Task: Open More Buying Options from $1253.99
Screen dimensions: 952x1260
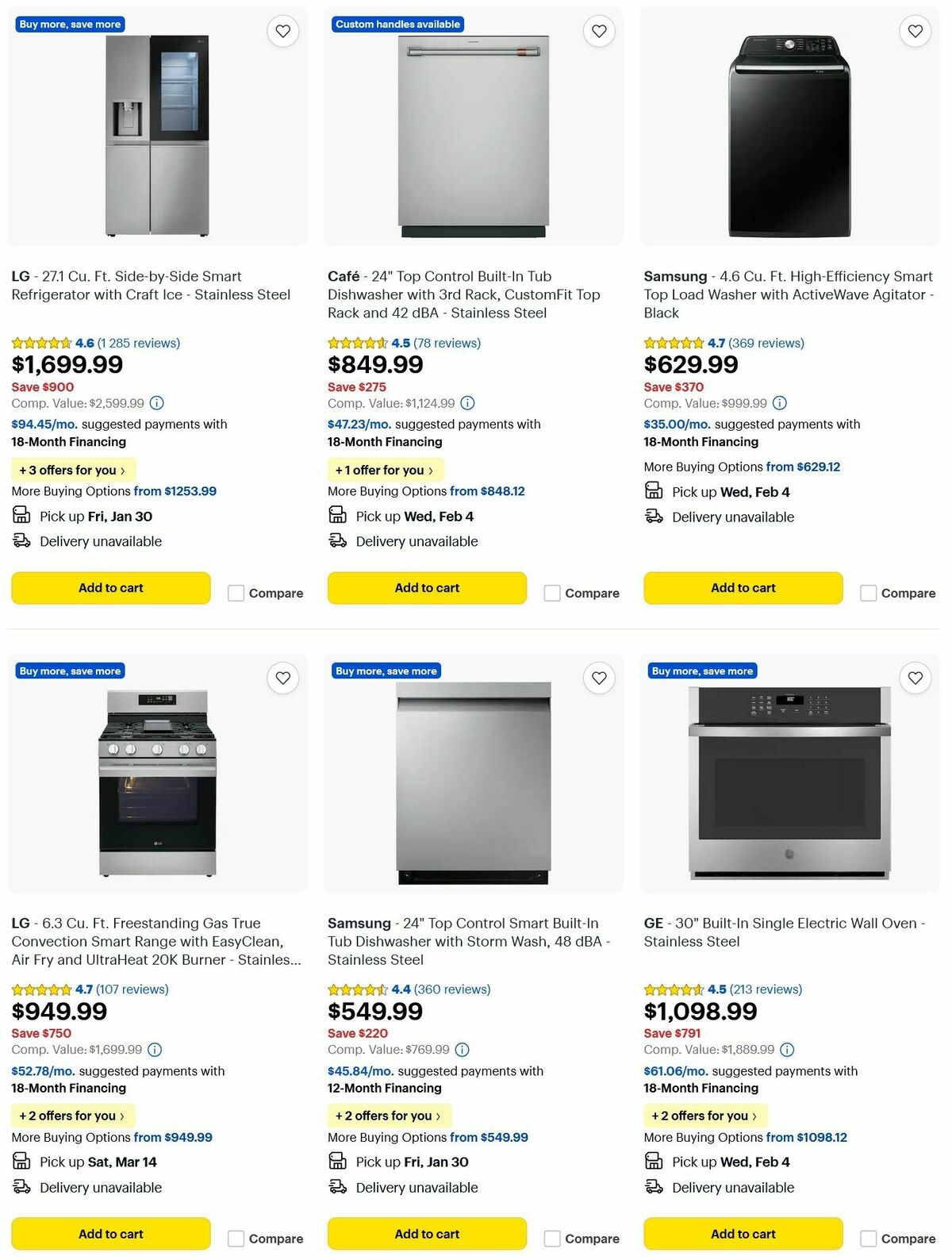Action: (174, 491)
